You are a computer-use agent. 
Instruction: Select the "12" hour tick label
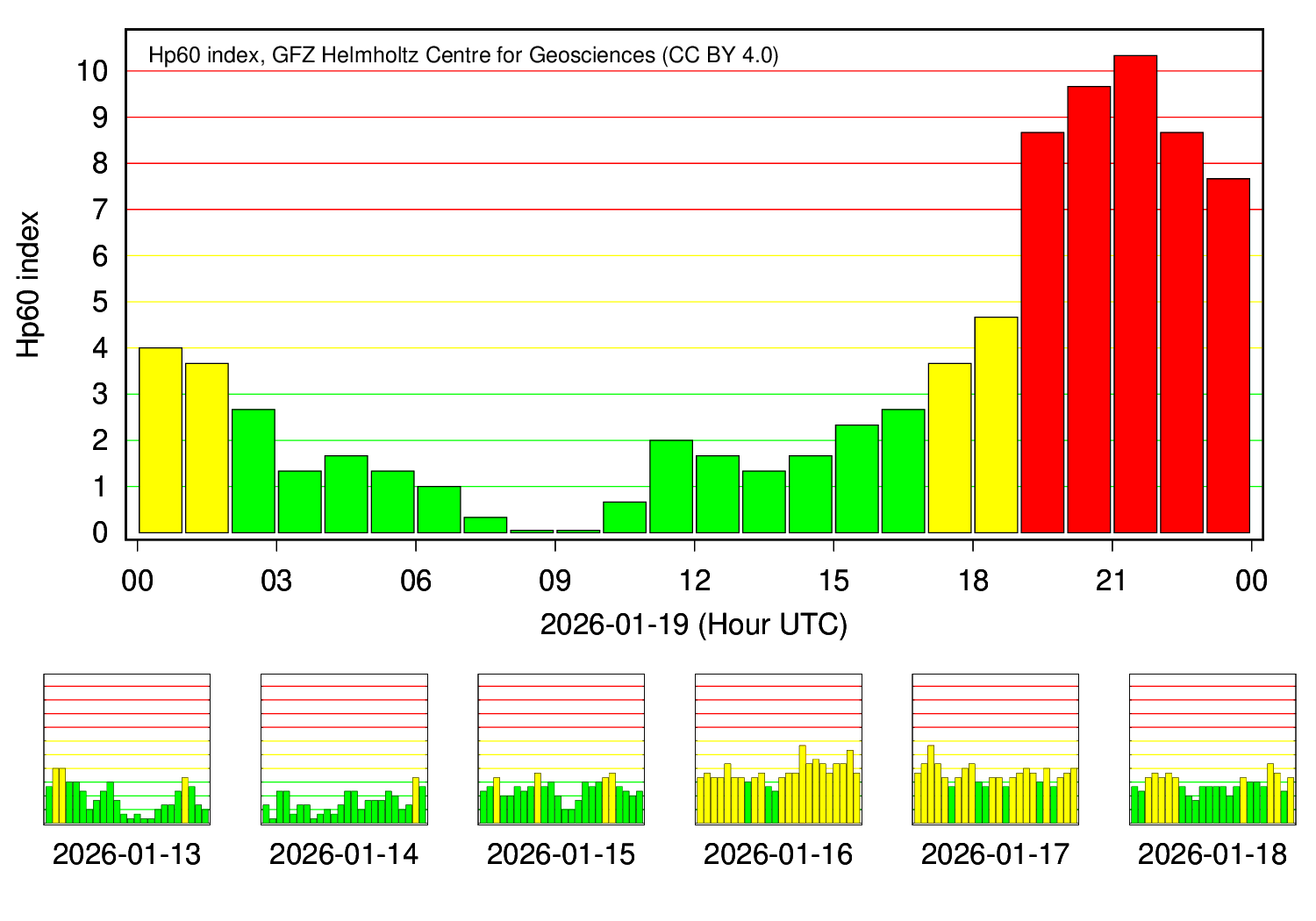point(694,581)
